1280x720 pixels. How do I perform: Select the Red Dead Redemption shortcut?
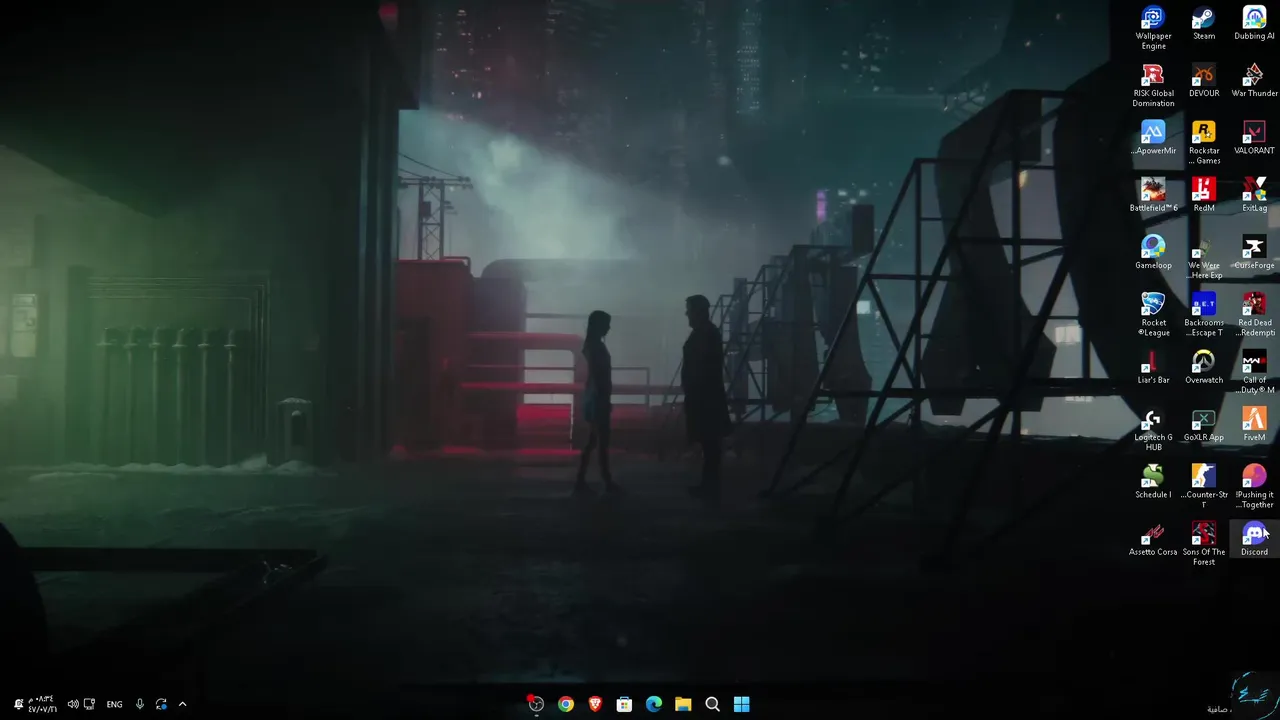pos(1254,315)
